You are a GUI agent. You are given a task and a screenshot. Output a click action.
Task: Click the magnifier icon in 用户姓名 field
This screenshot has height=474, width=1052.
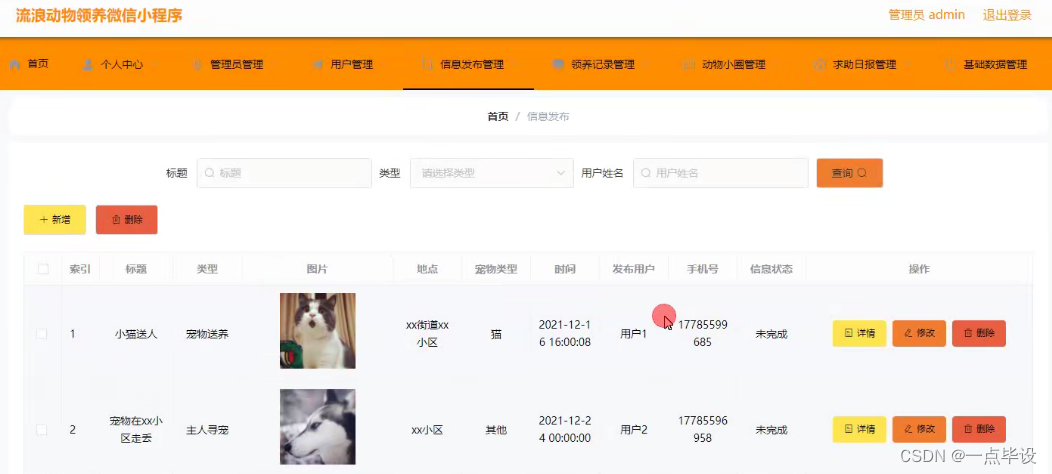(x=646, y=173)
